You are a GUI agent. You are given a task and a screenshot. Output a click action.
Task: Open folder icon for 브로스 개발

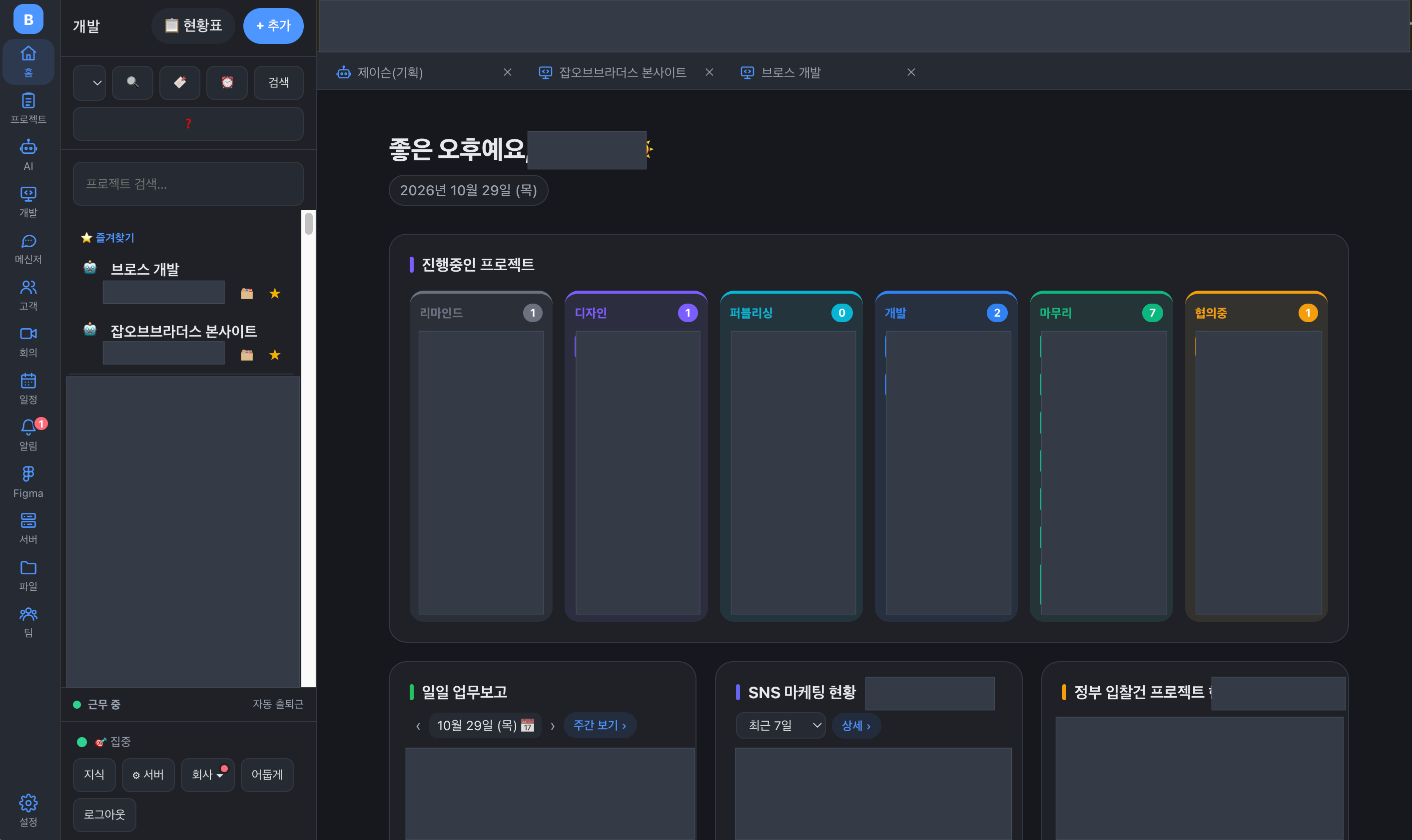[x=246, y=293]
